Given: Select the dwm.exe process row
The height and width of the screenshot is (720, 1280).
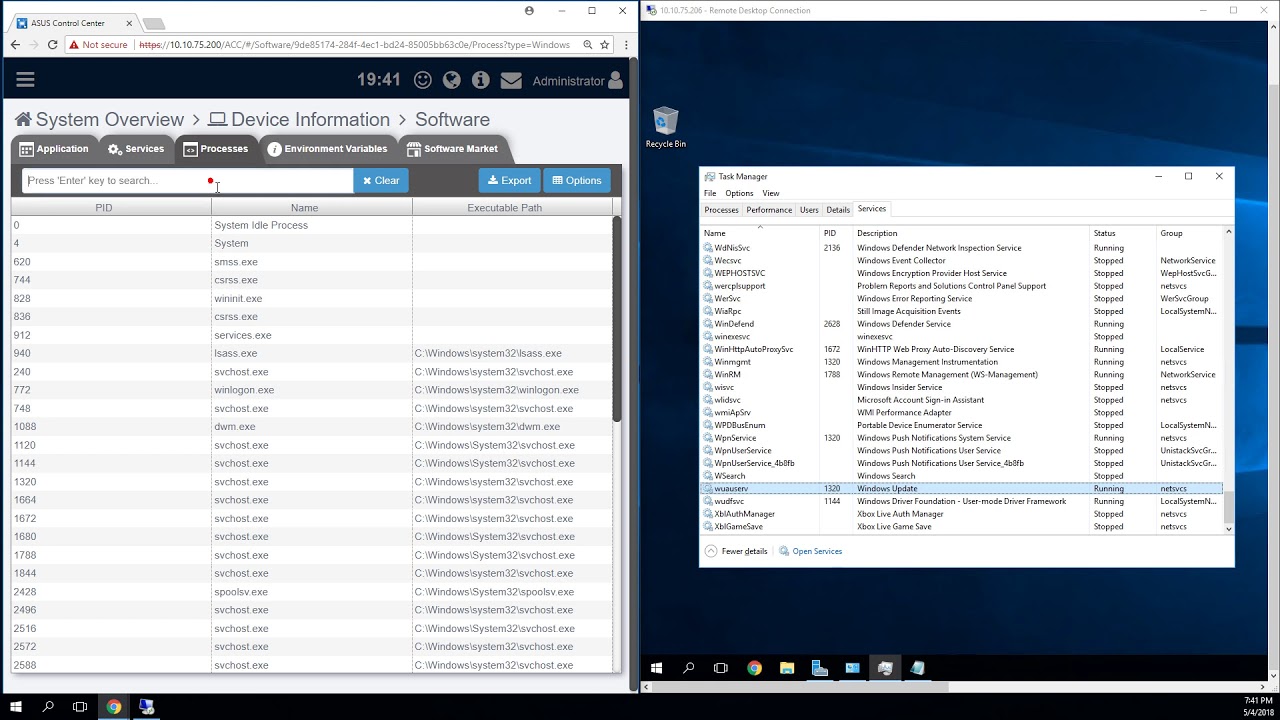Looking at the screenshot, I should (311, 427).
